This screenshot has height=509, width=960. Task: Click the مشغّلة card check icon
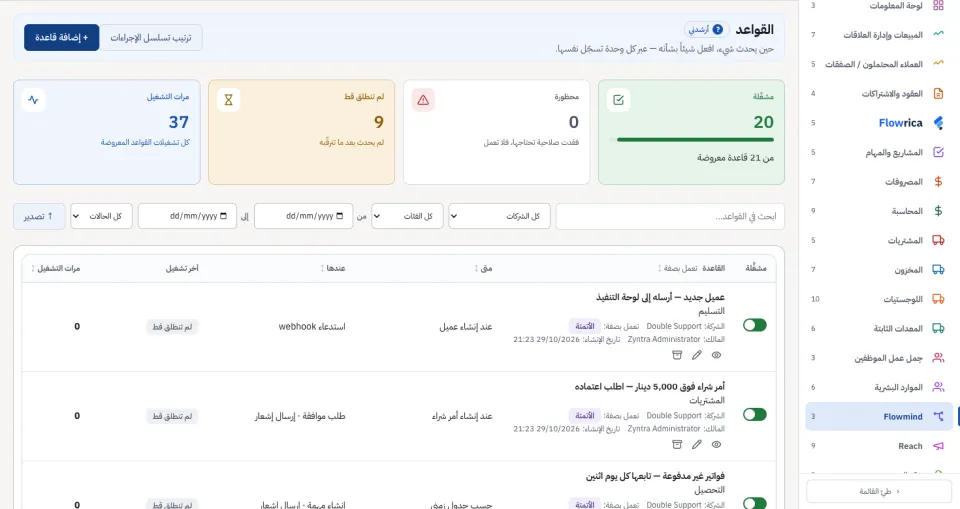point(618,100)
